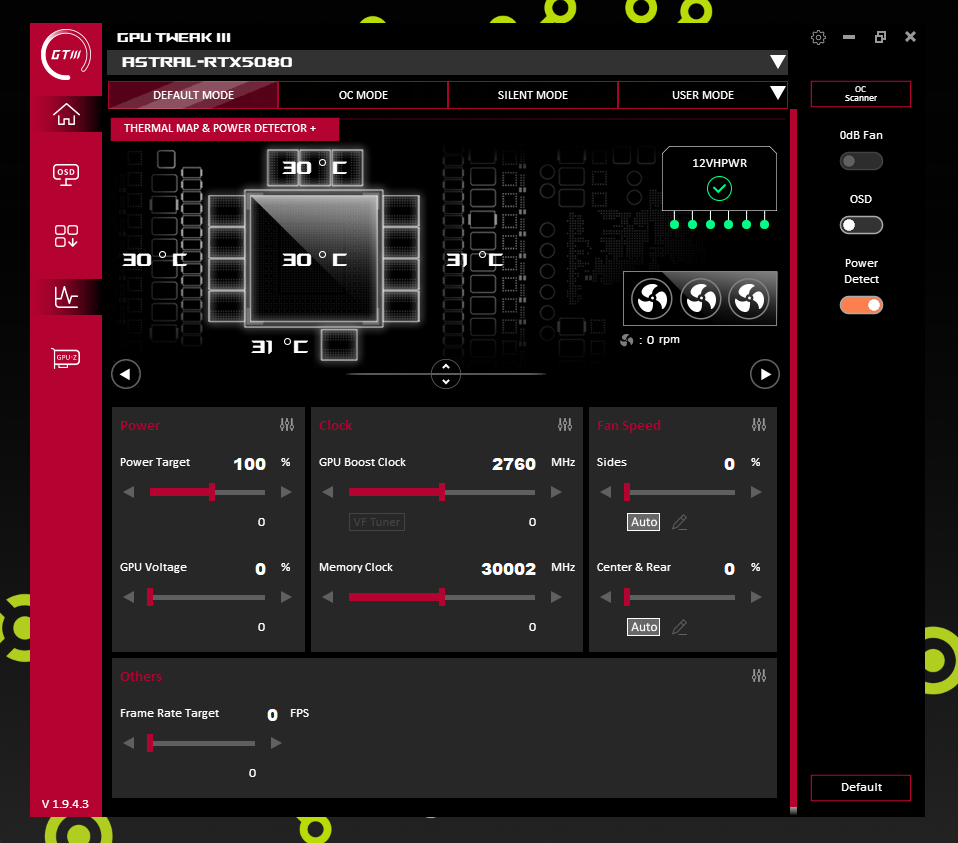Go to previous thermal view with left arrow
The image size is (958, 843).
(x=126, y=374)
